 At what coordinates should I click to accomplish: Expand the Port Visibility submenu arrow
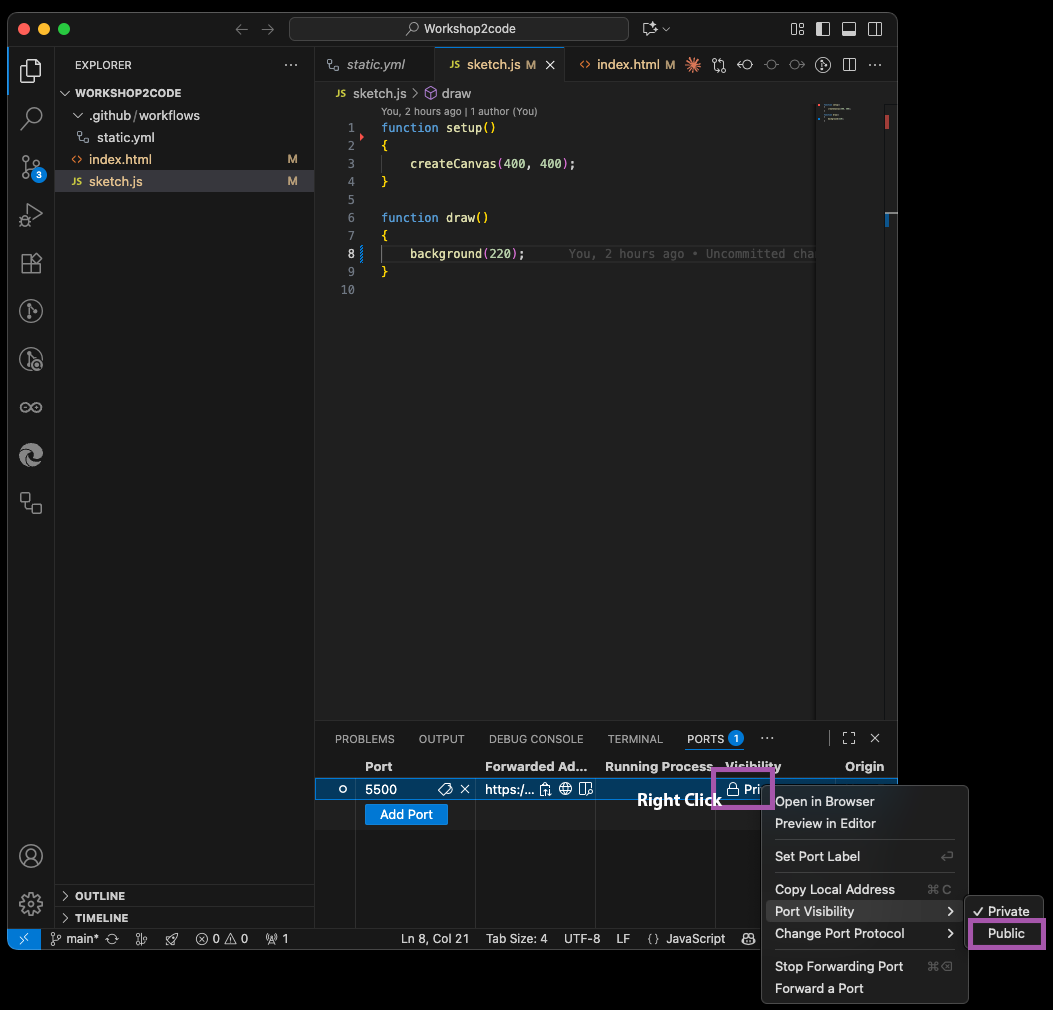tap(950, 911)
